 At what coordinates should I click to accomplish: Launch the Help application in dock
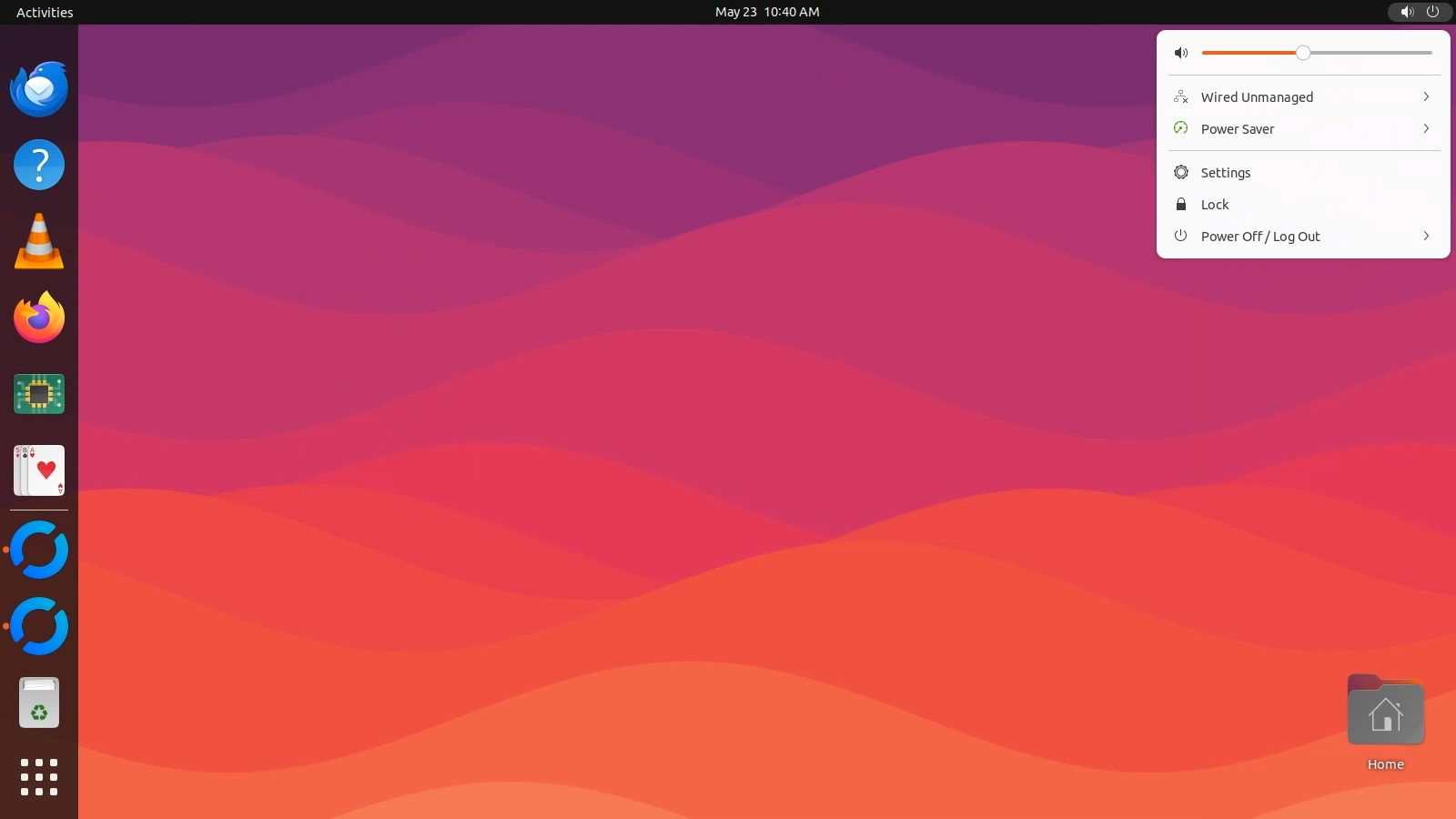(x=39, y=166)
